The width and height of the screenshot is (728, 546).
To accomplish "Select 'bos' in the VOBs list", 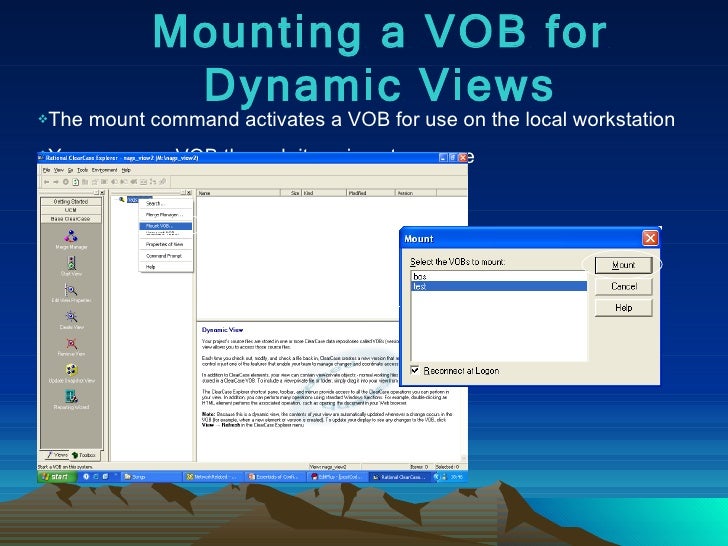I will pyautogui.click(x=499, y=276).
